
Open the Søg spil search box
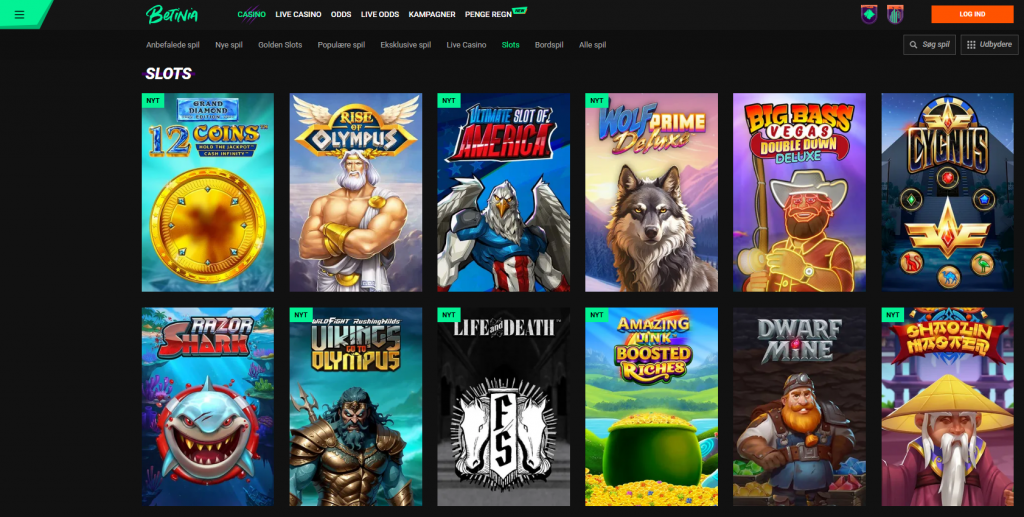coord(929,45)
